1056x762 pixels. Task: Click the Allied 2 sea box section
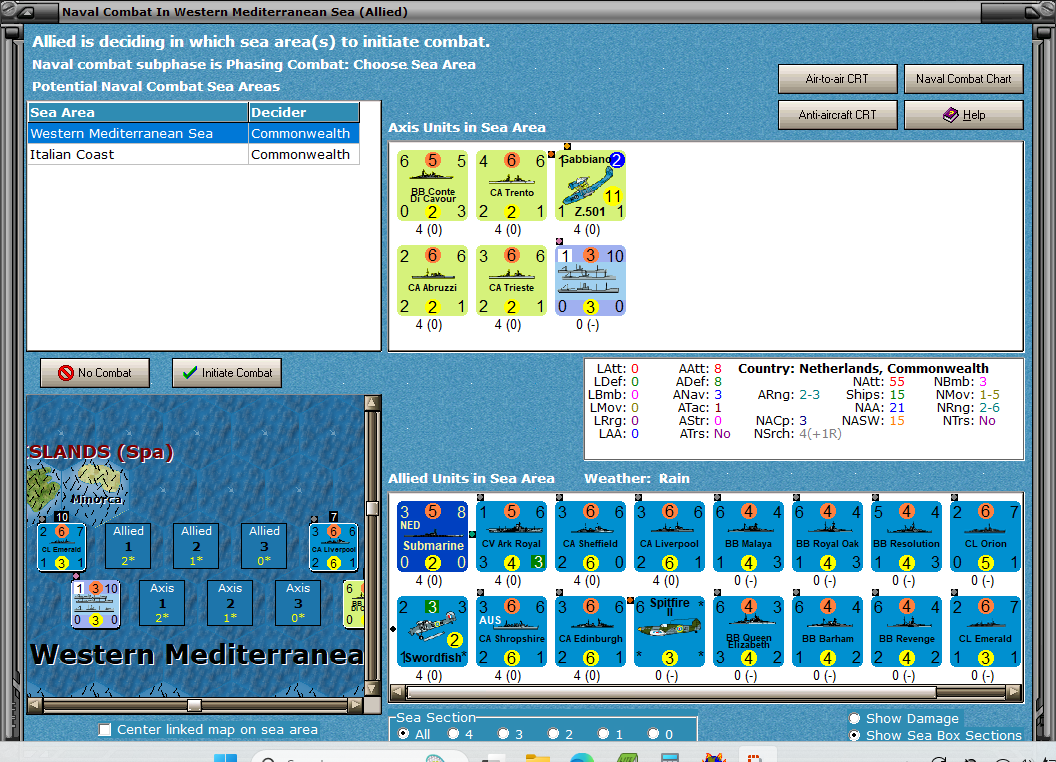tap(196, 546)
